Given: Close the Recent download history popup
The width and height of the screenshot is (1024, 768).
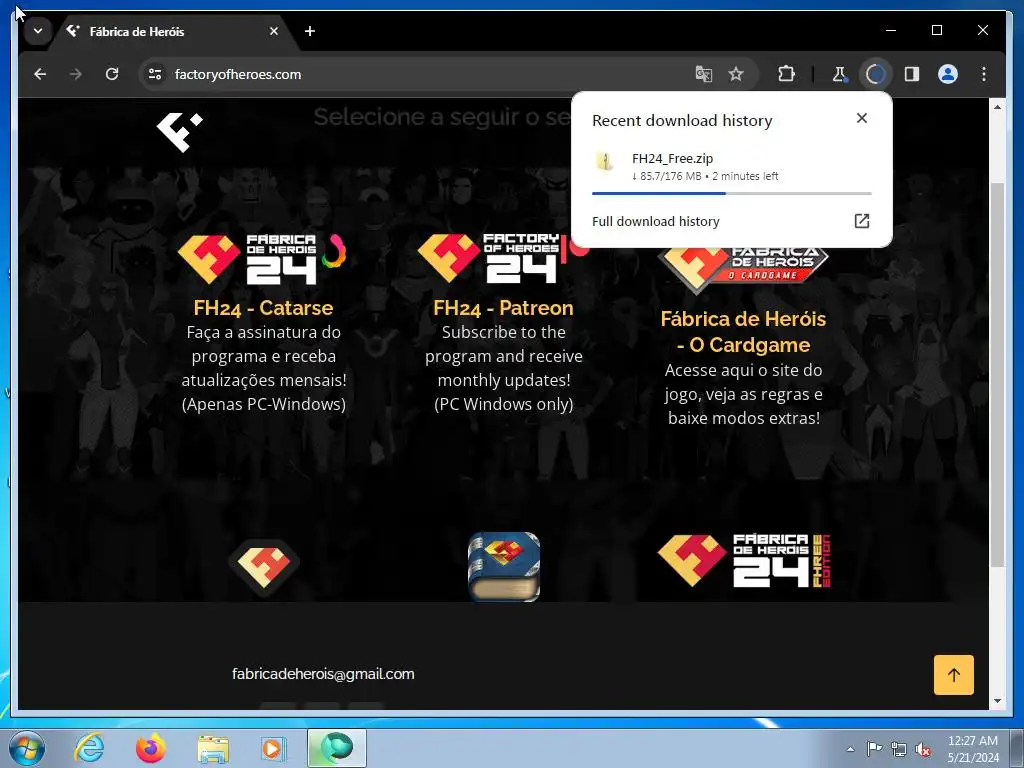Looking at the screenshot, I should coord(862,118).
